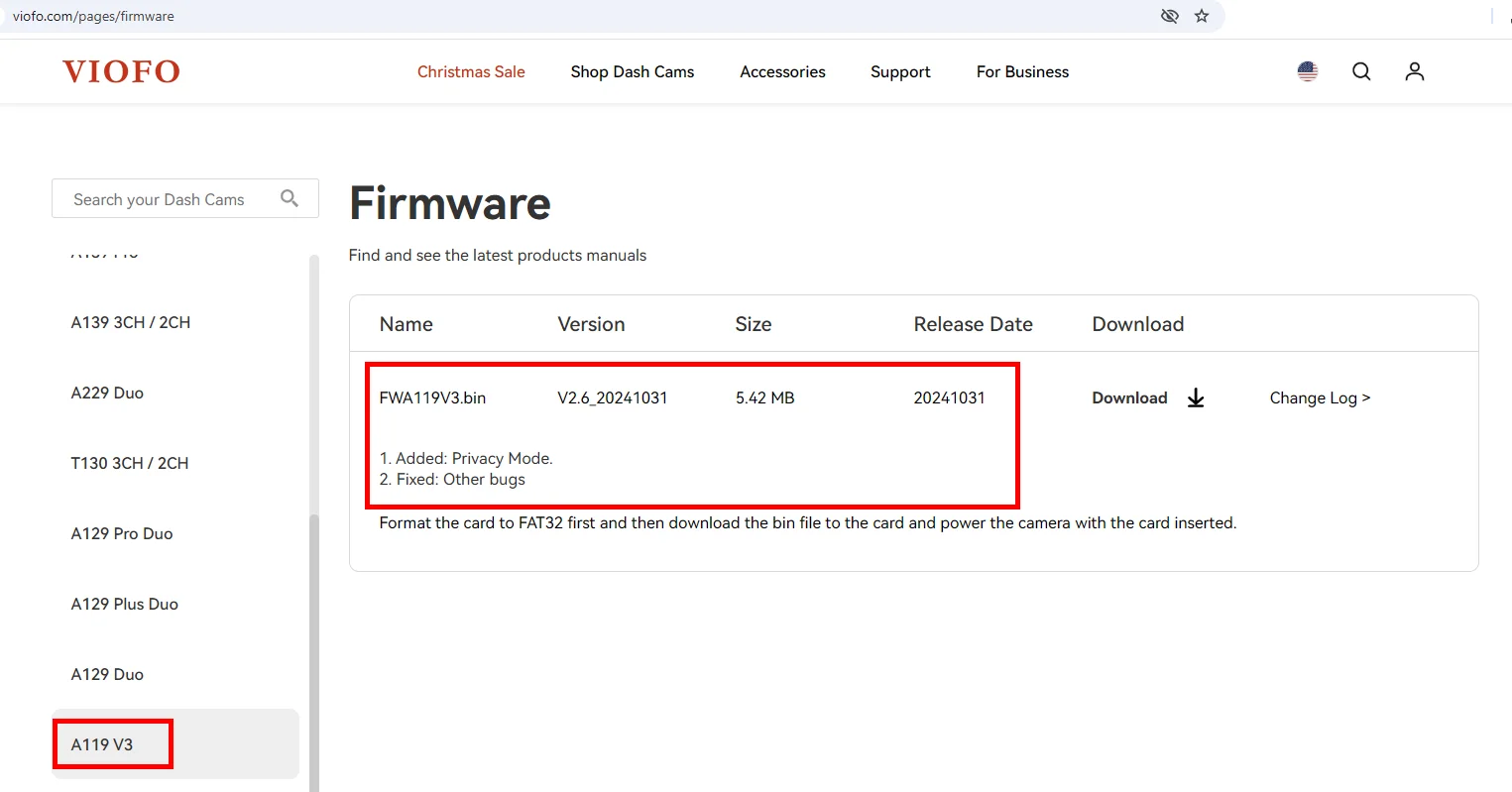Open Support menu
1512x792 pixels.
tap(900, 72)
